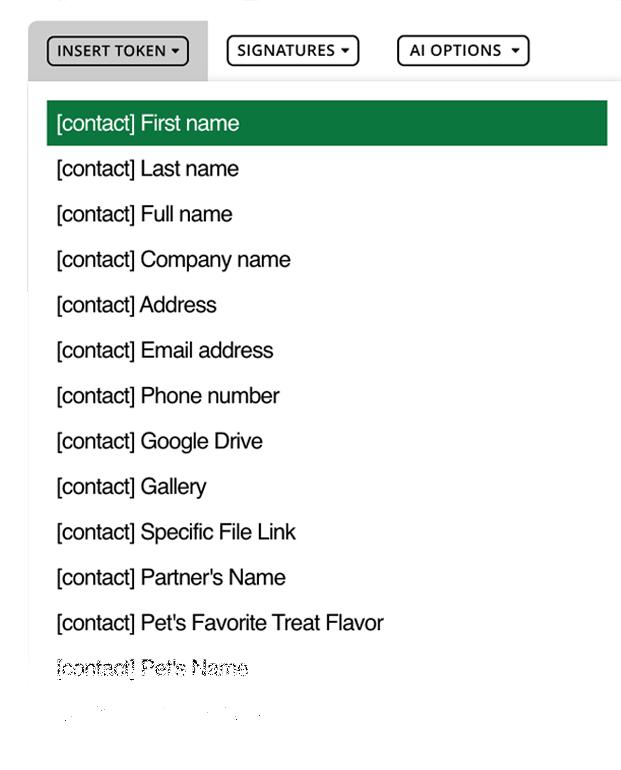
Task: Click the caret arrow beside AI Options
Action: pyautogui.click(x=515, y=51)
